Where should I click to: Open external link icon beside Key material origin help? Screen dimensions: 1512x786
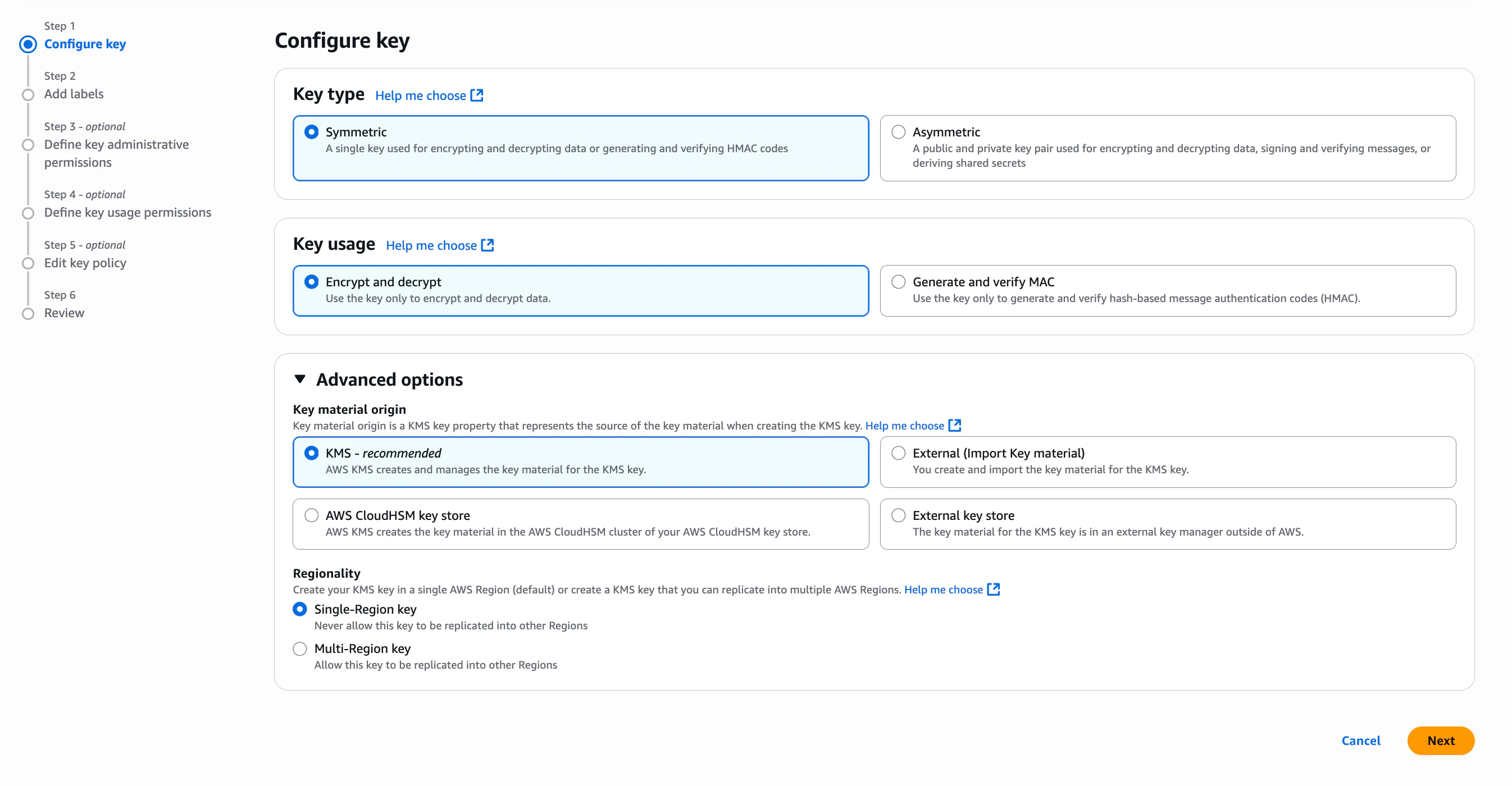point(954,425)
